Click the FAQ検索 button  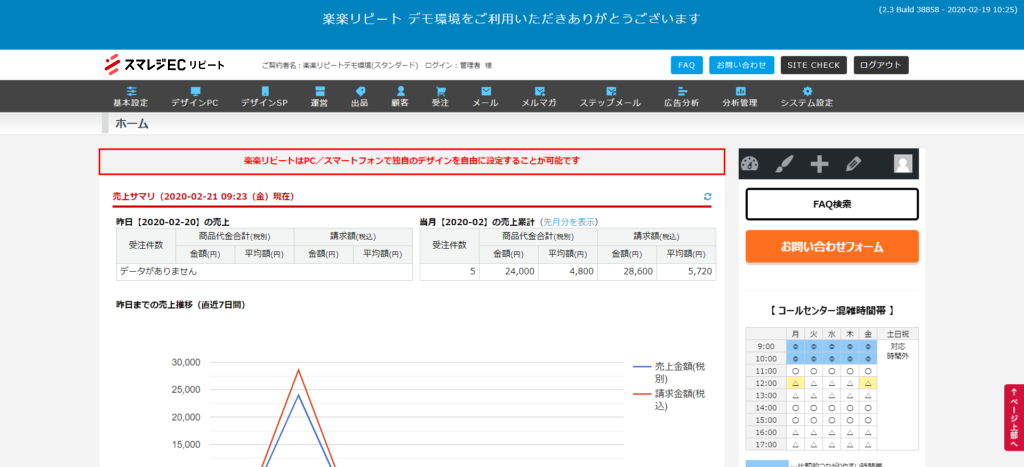point(832,204)
